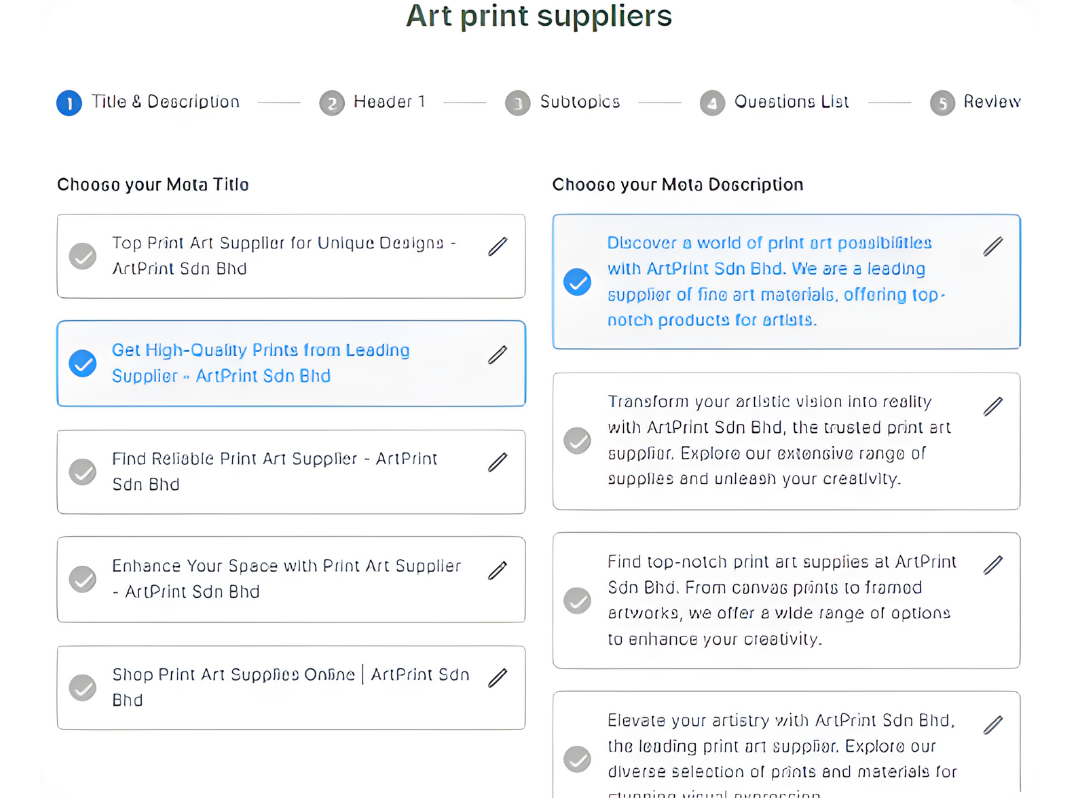Viewport: 1080px width, 800px height.
Task: Edit the 'Top Print Art Supplier' title with pencil icon
Action: [498, 247]
